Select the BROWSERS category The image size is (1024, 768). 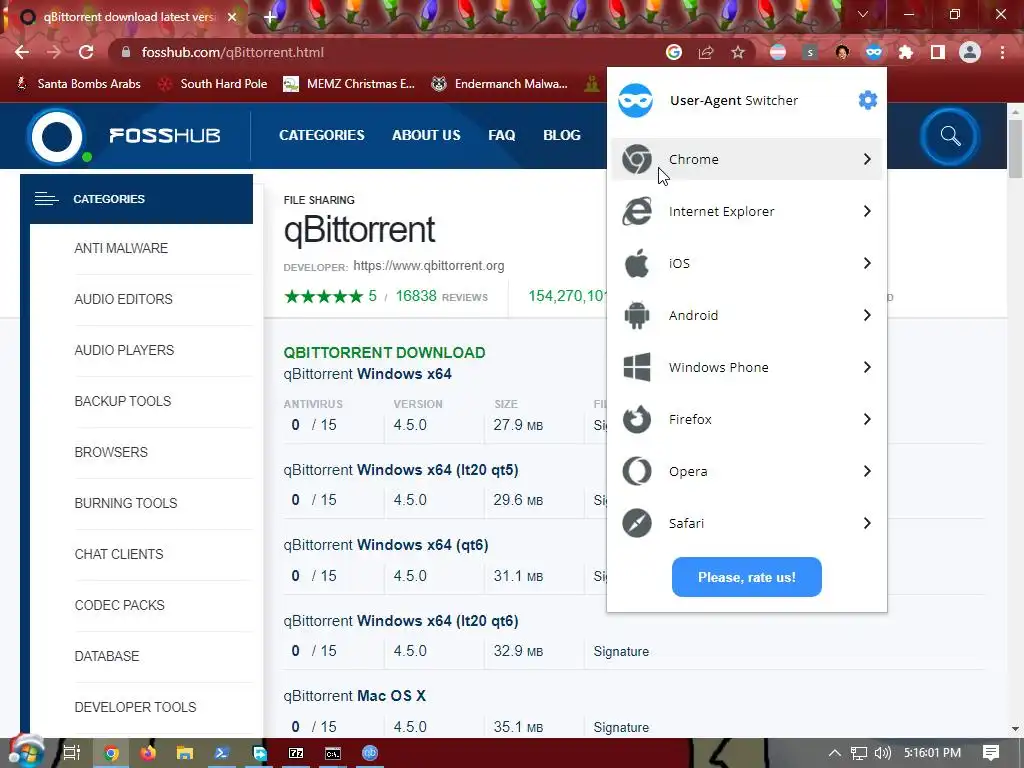point(111,452)
